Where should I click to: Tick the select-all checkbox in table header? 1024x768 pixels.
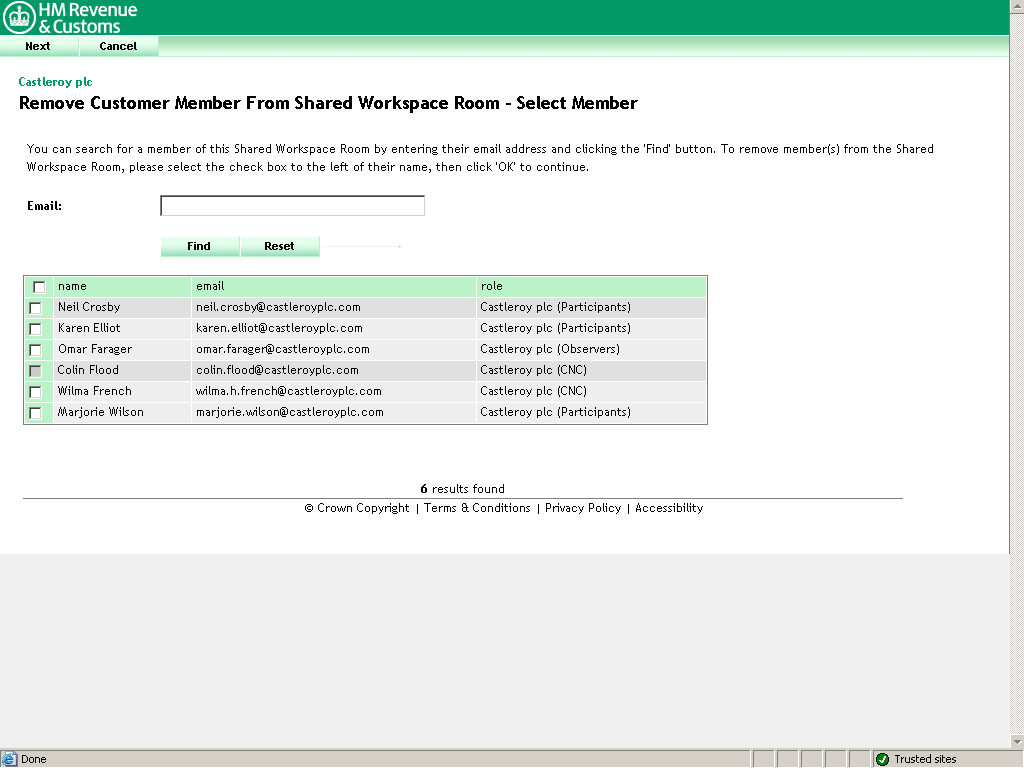[39, 287]
